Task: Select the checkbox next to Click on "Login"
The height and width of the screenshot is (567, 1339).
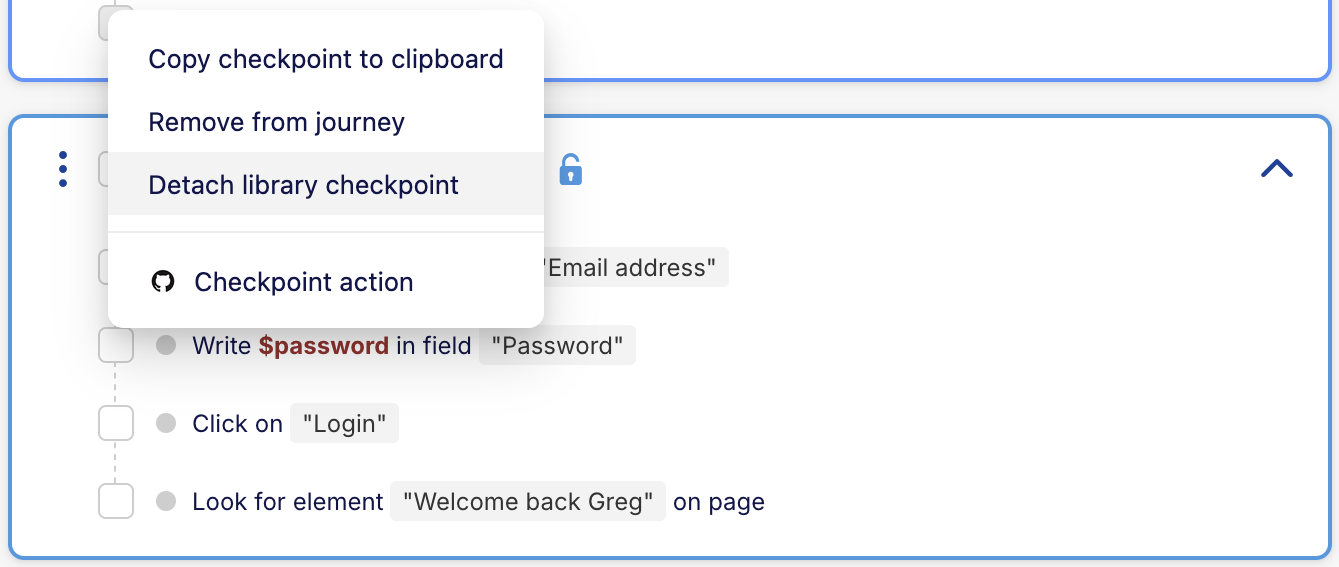Action: coord(116,424)
